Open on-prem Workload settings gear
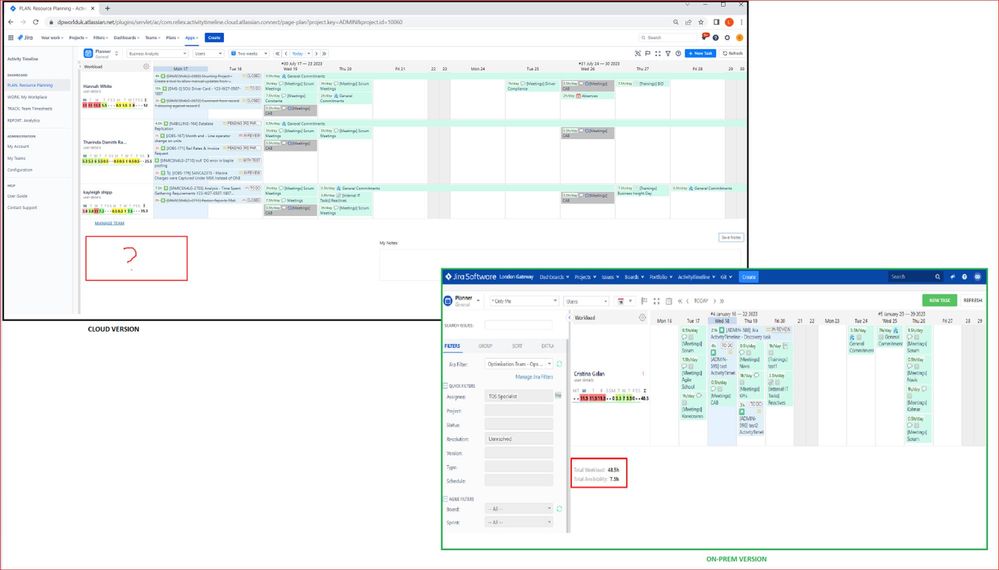This screenshot has width=999, height=570. click(x=642, y=317)
